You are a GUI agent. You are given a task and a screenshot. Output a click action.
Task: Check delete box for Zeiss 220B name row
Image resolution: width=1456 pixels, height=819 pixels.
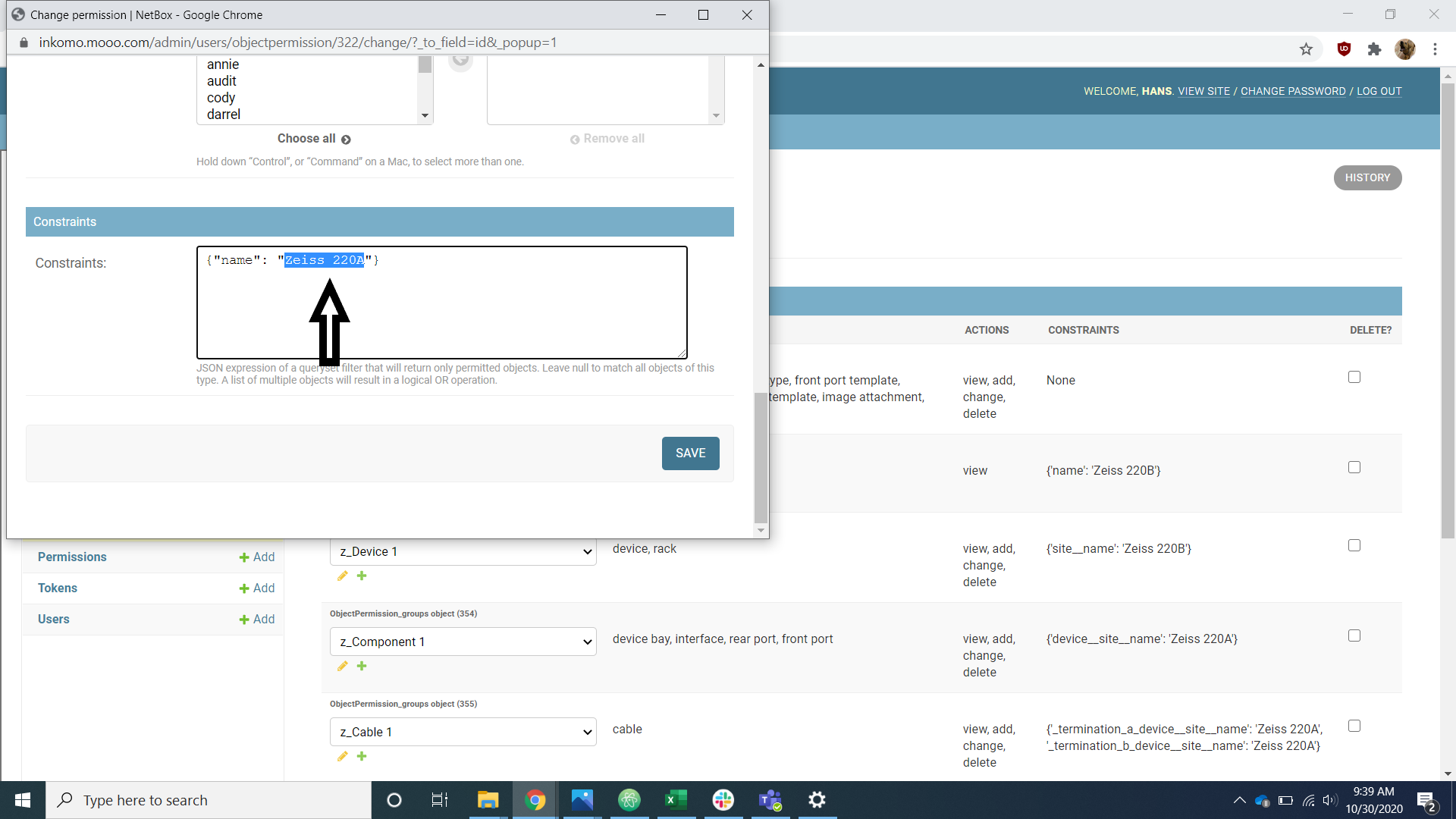coord(1354,468)
